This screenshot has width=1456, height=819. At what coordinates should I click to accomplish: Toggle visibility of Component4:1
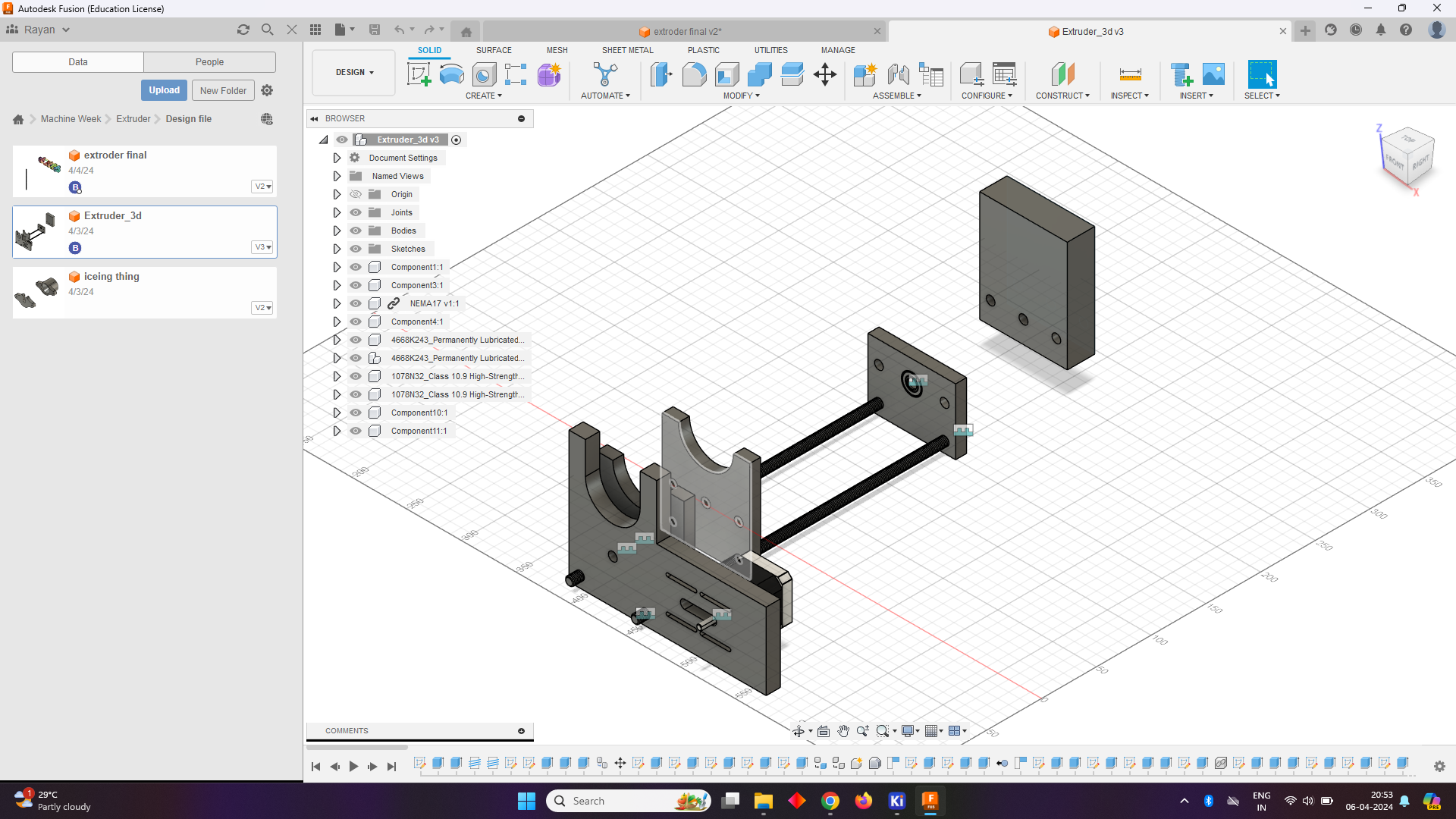tap(356, 322)
